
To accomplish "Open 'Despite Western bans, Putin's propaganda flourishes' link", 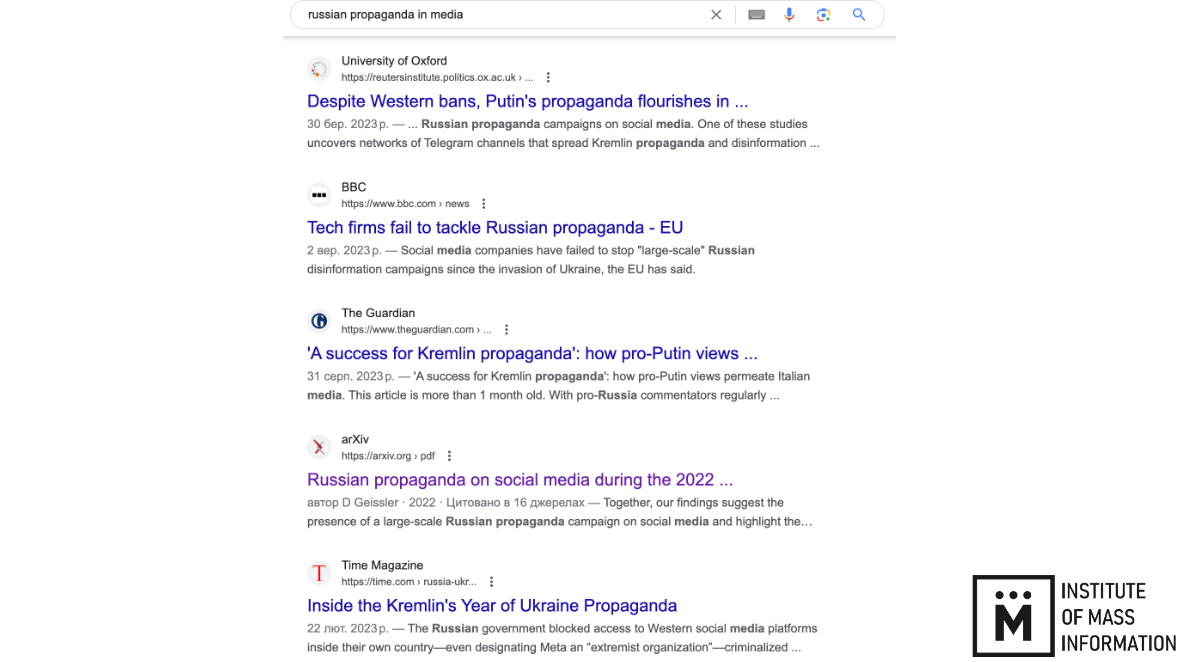I will coord(527,101).
